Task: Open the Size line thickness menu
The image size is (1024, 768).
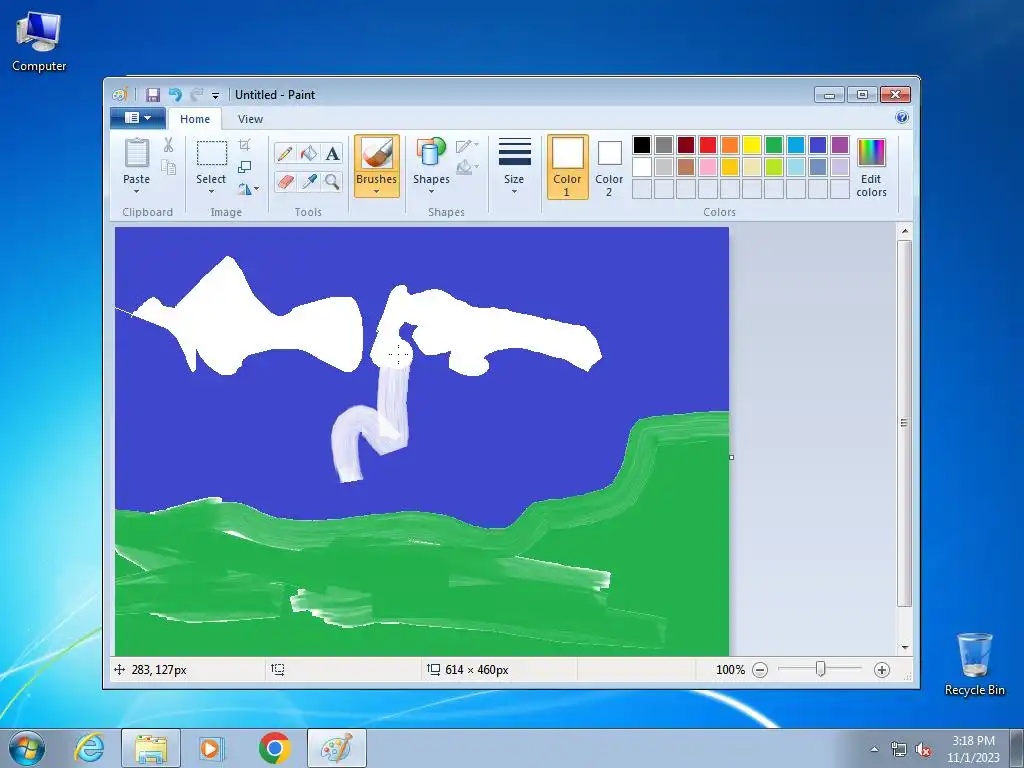Action: click(514, 165)
